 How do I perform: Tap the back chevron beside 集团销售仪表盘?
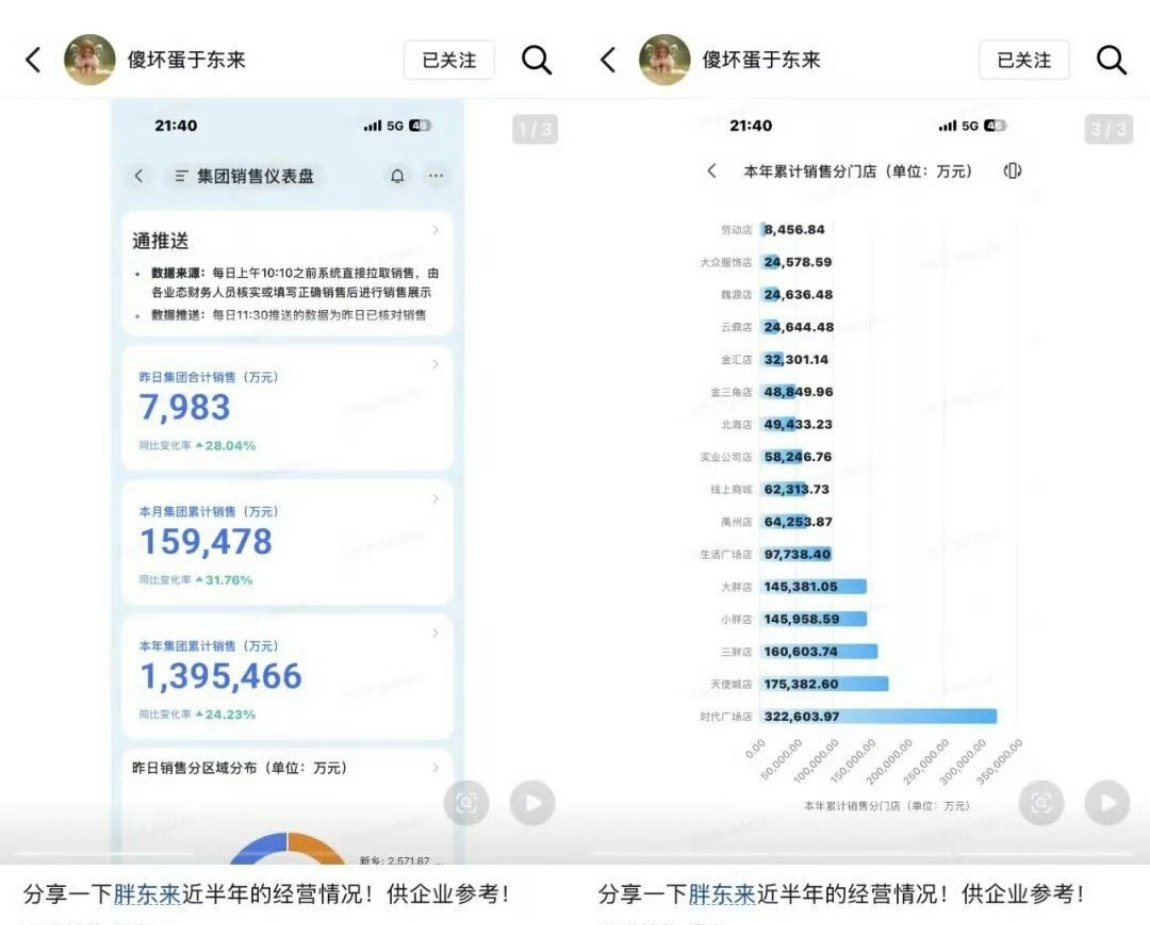coord(139,176)
